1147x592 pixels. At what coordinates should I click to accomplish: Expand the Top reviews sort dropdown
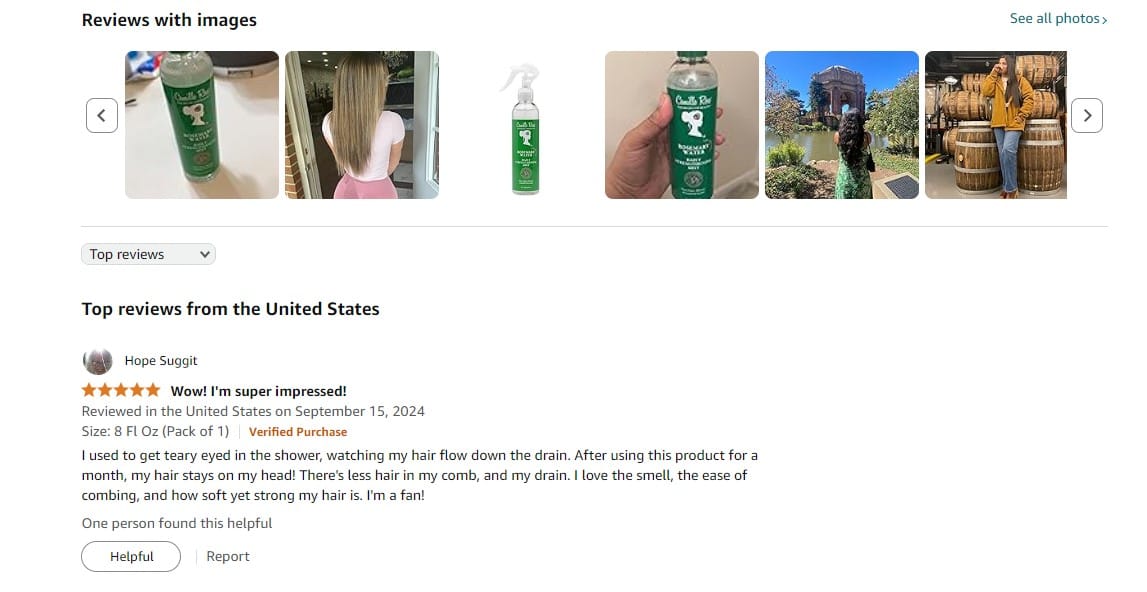(148, 254)
